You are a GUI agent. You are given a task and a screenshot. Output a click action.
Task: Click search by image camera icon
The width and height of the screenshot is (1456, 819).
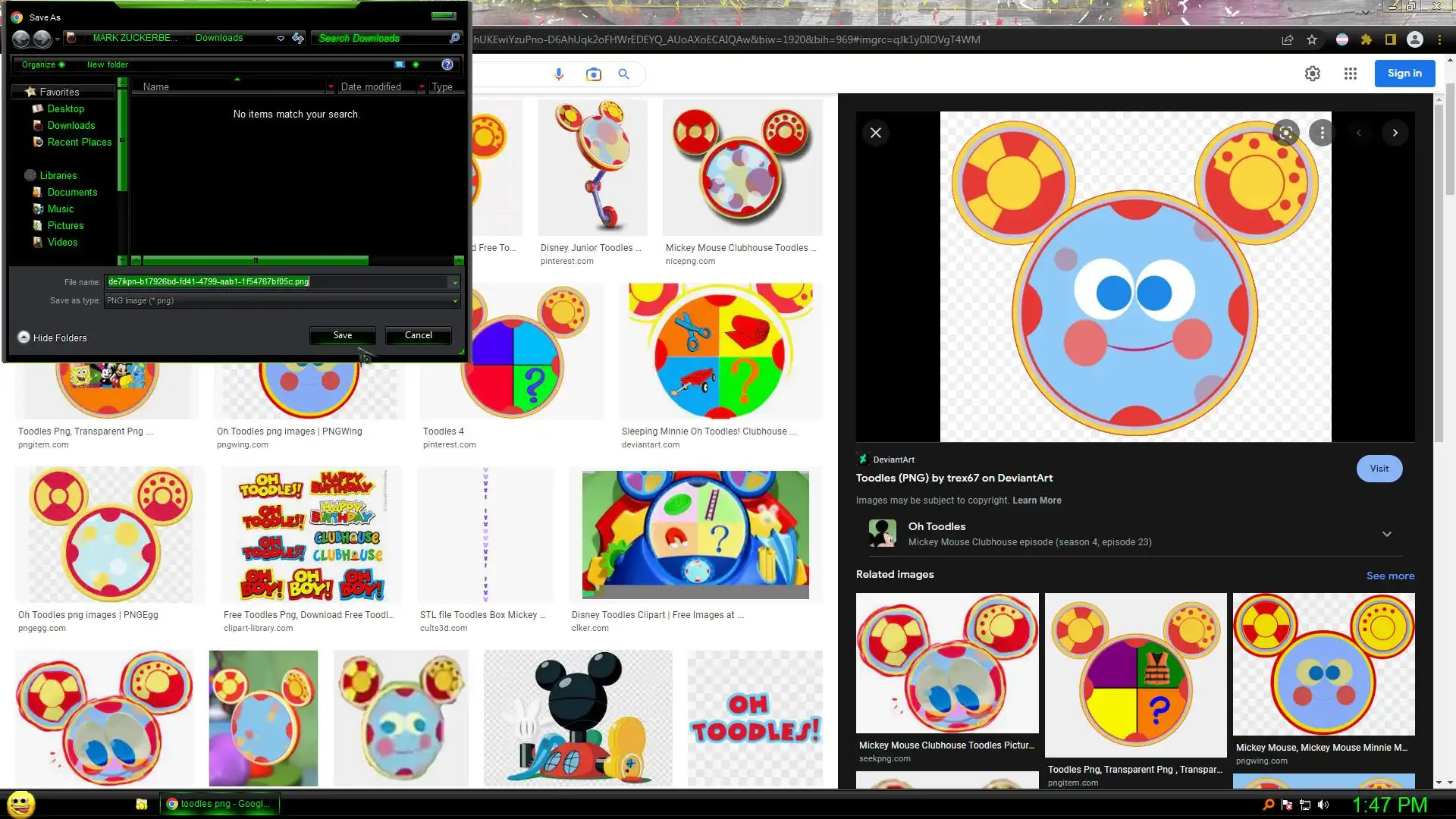coord(593,74)
